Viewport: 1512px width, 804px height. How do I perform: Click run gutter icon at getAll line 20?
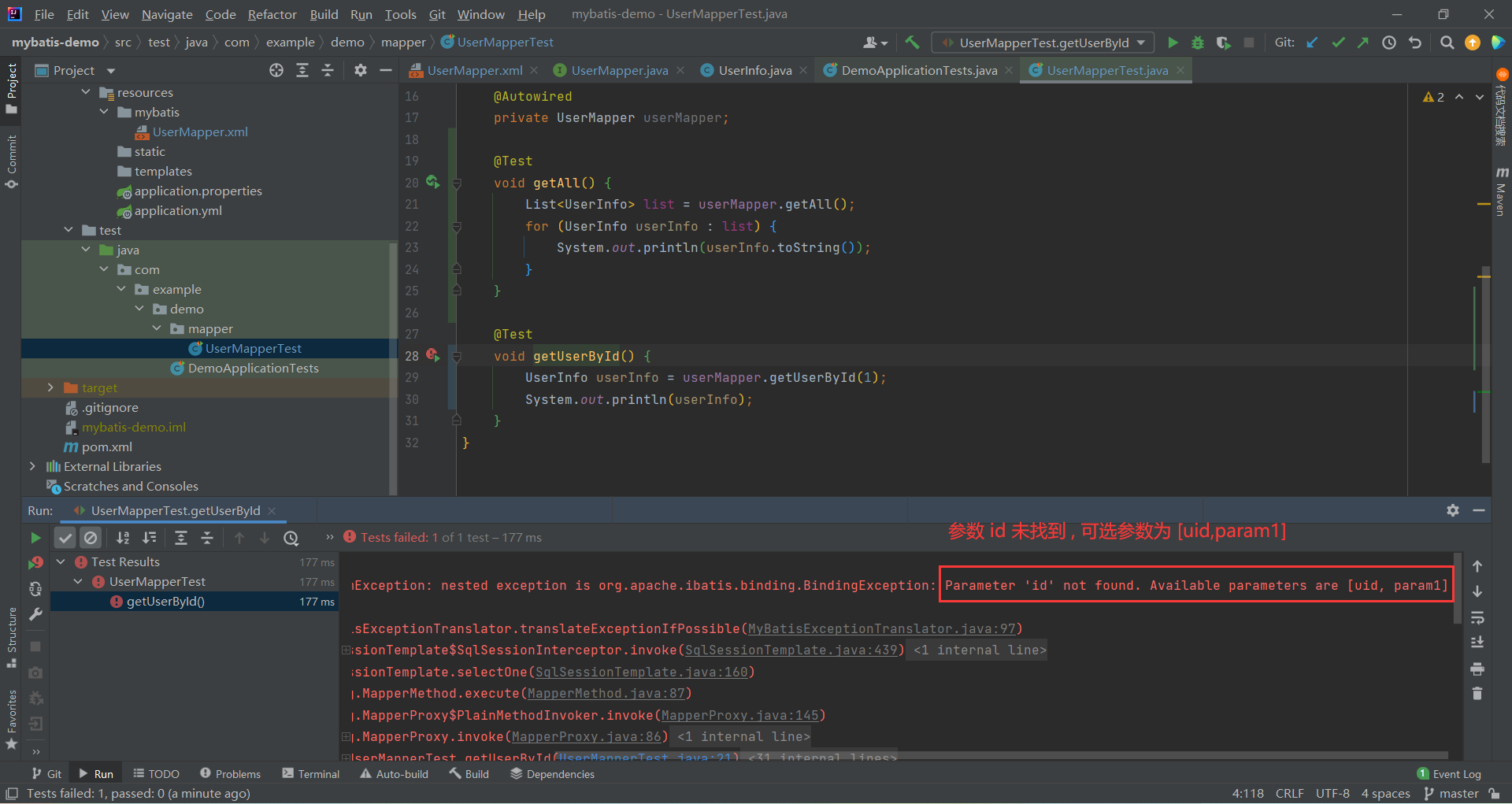[x=432, y=182]
